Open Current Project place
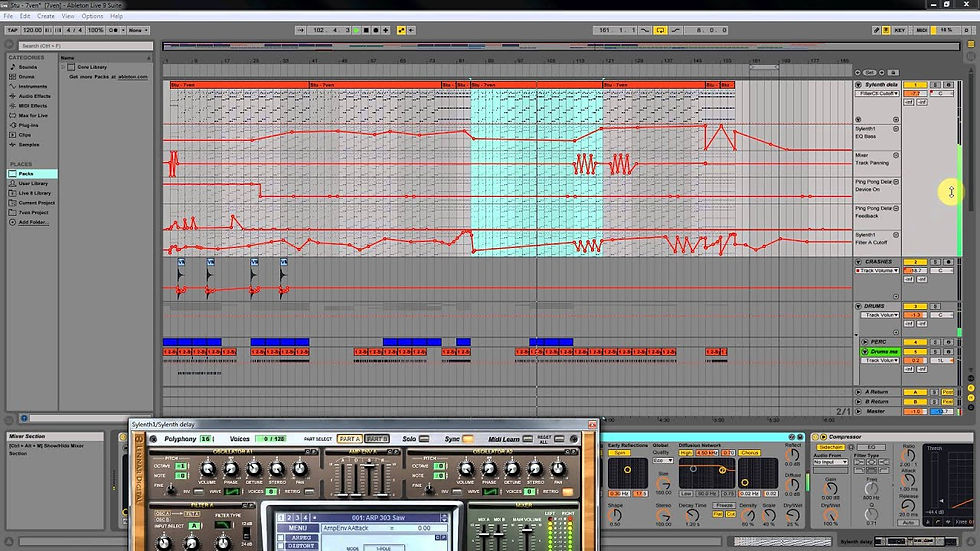The width and height of the screenshot is (980, 551). click(36, 203)
